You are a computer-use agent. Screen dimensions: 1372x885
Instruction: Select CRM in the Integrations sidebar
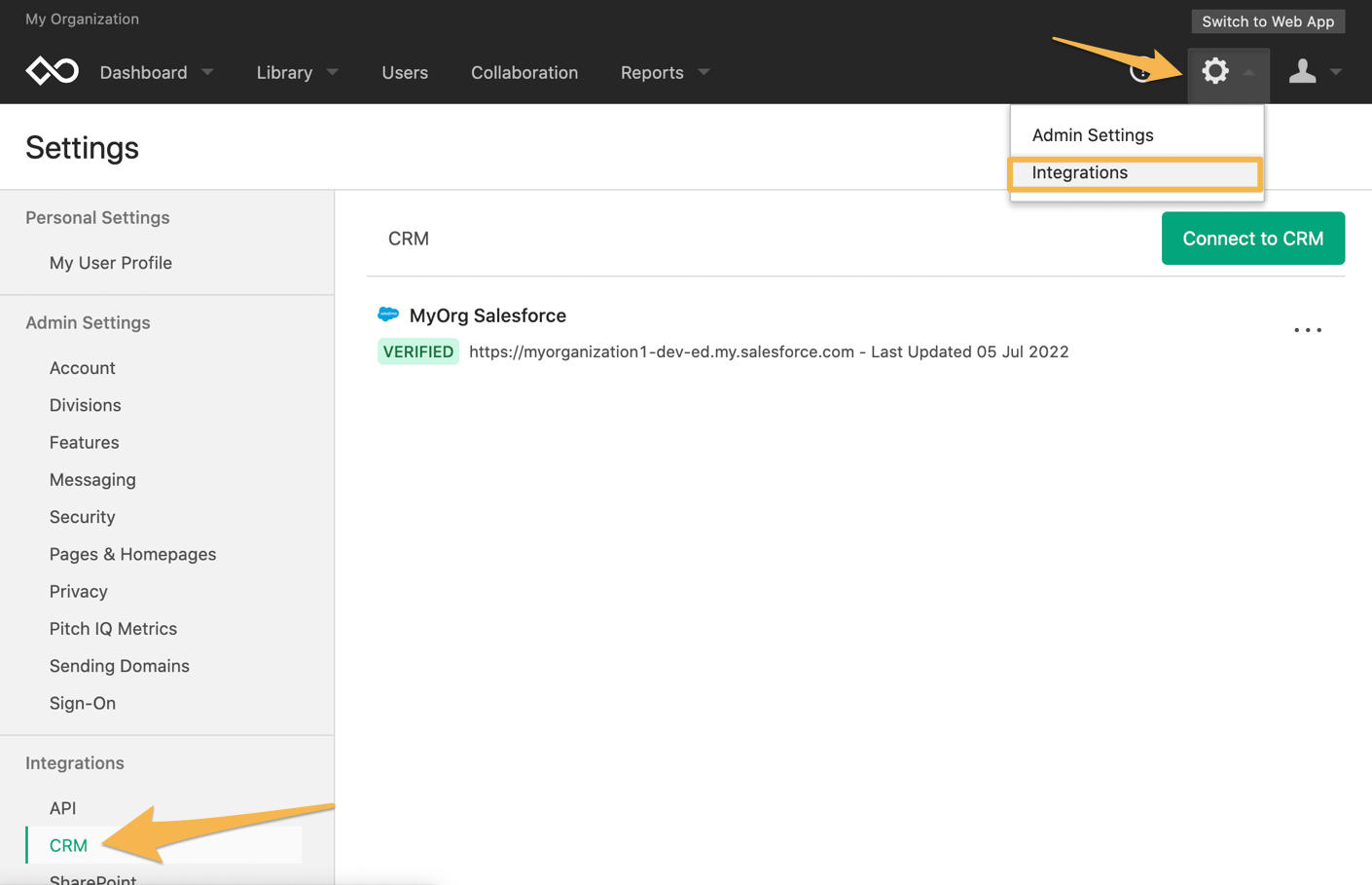coord(163,845)
